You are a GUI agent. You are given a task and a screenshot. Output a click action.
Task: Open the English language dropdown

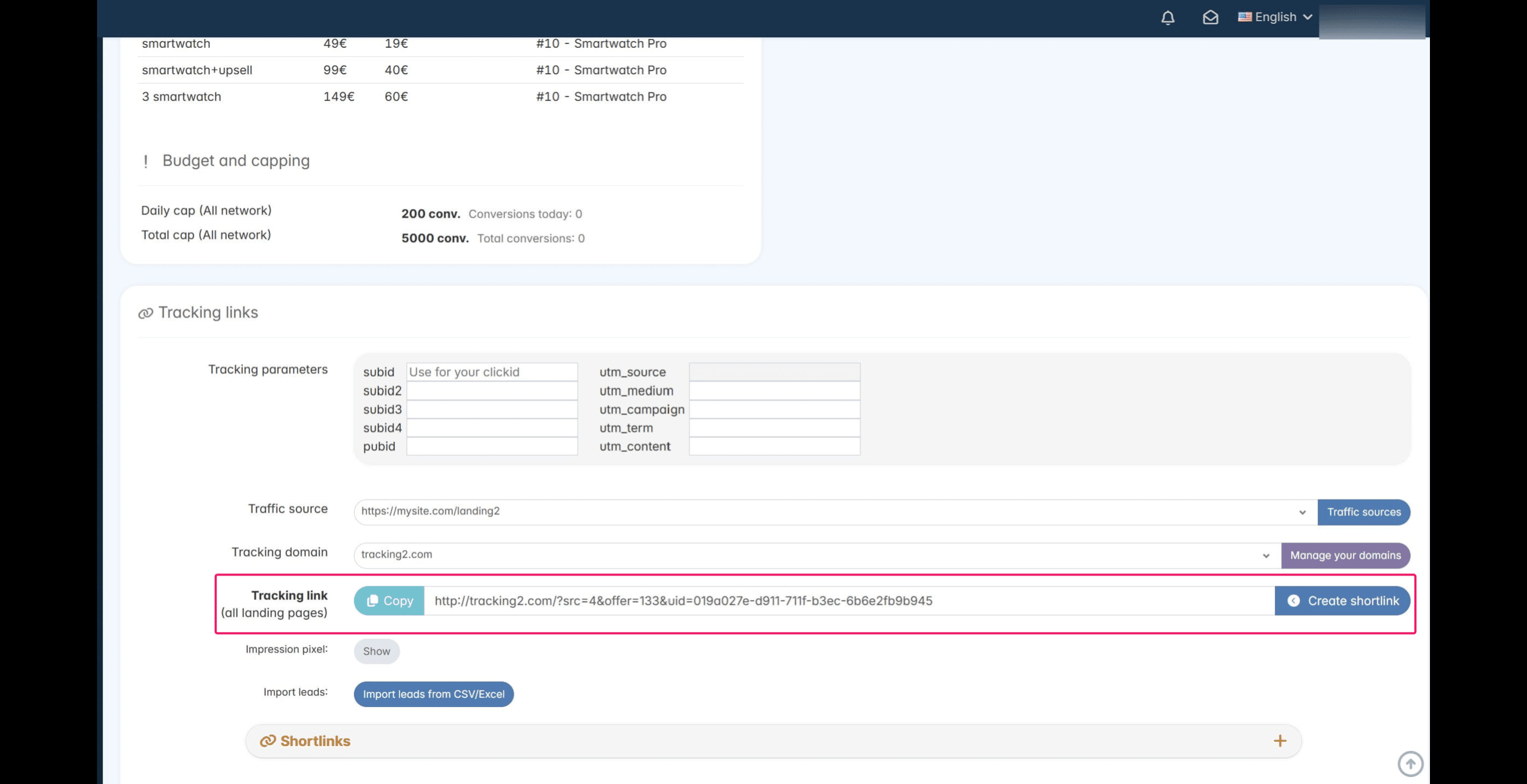(1275, 17)
